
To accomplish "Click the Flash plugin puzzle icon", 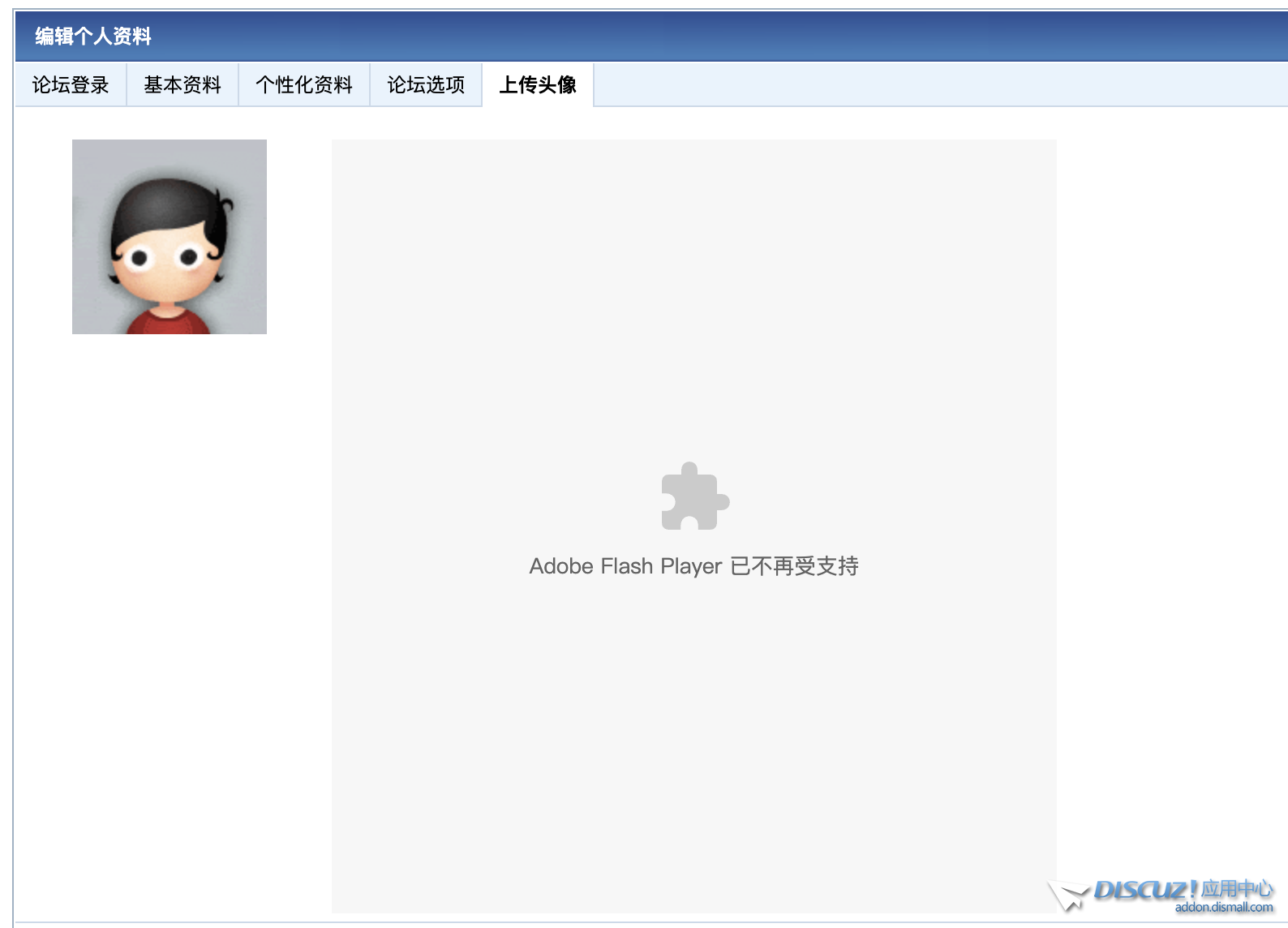I will (695, 496).
